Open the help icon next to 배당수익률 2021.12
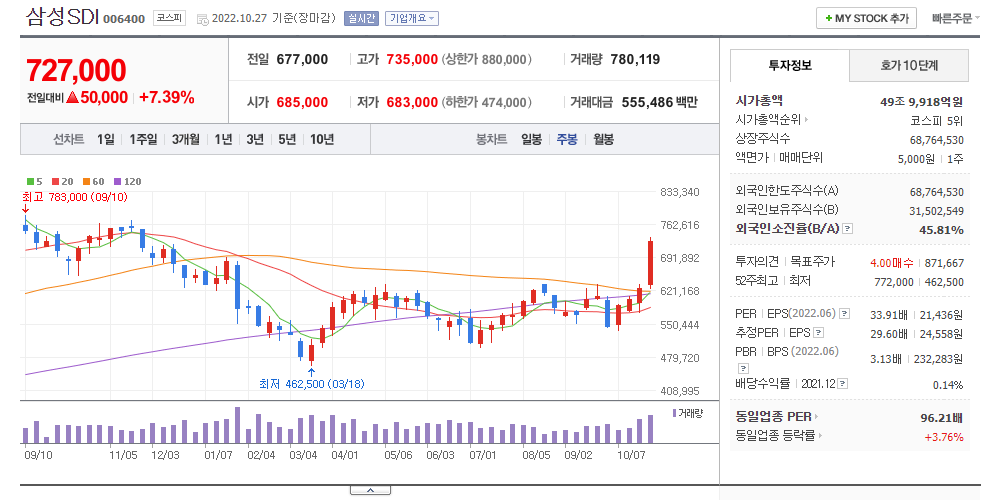This screenshot has height=500, width=990. (x=842, y=383)
